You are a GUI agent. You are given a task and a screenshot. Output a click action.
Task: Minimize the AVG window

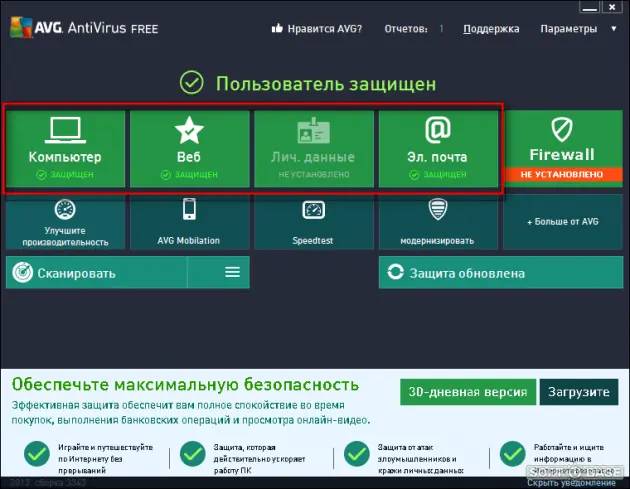click(x=590, y=7)
